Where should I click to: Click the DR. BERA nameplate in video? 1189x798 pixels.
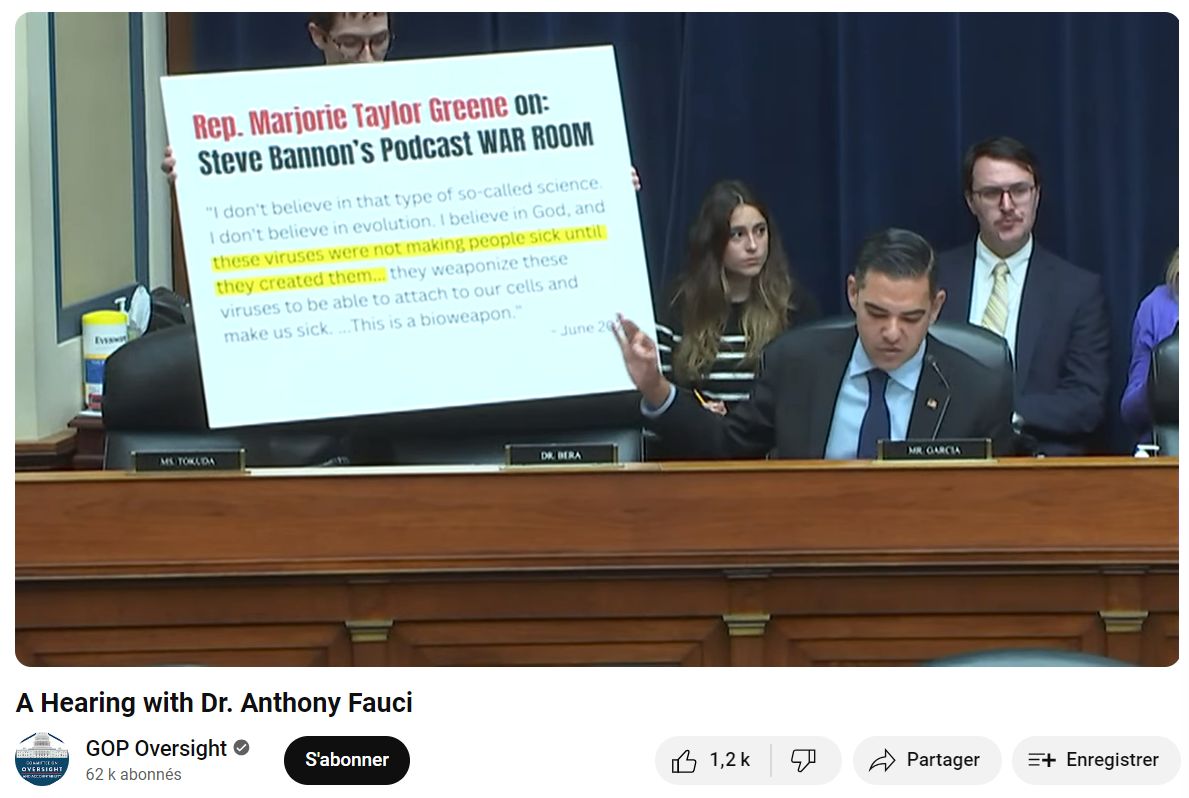click(x=560, y=454)
